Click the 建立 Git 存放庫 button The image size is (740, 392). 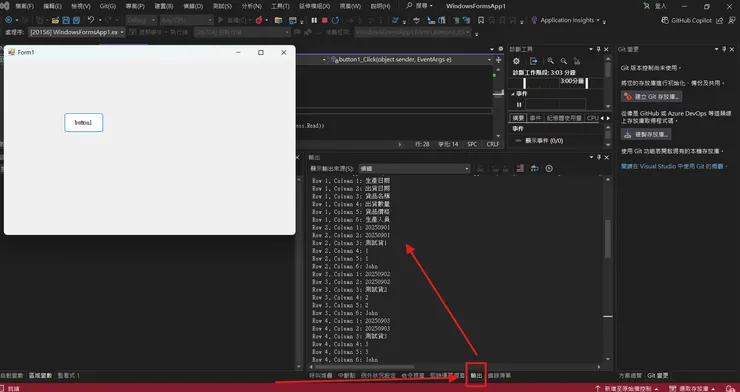pyautogui.click(x=651, y=97)
